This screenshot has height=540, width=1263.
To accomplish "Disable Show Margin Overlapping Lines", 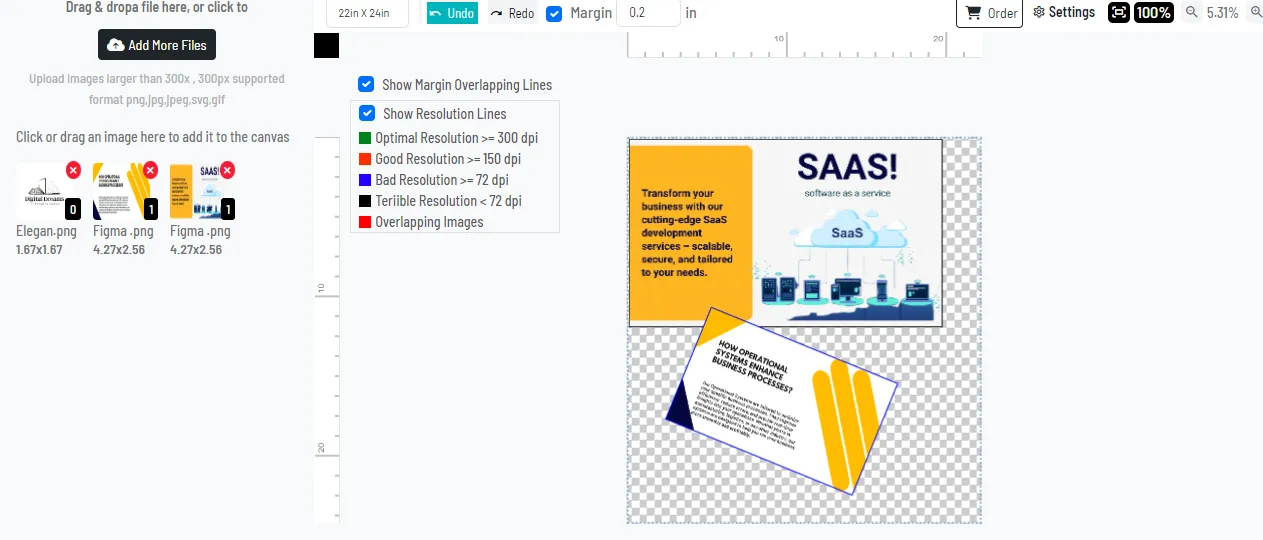I will [x=366, y=85].
